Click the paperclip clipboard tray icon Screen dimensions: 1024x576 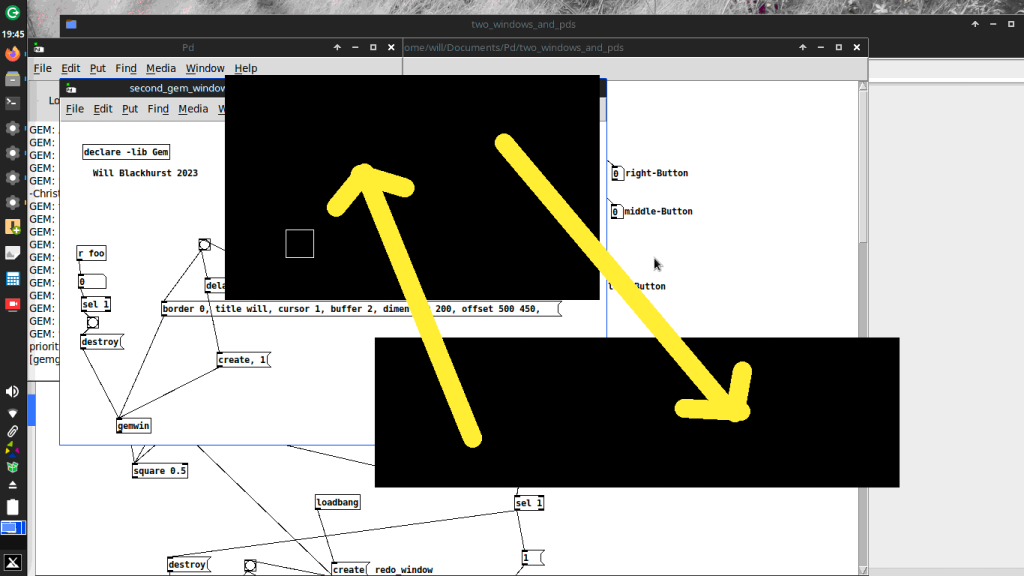12,431
